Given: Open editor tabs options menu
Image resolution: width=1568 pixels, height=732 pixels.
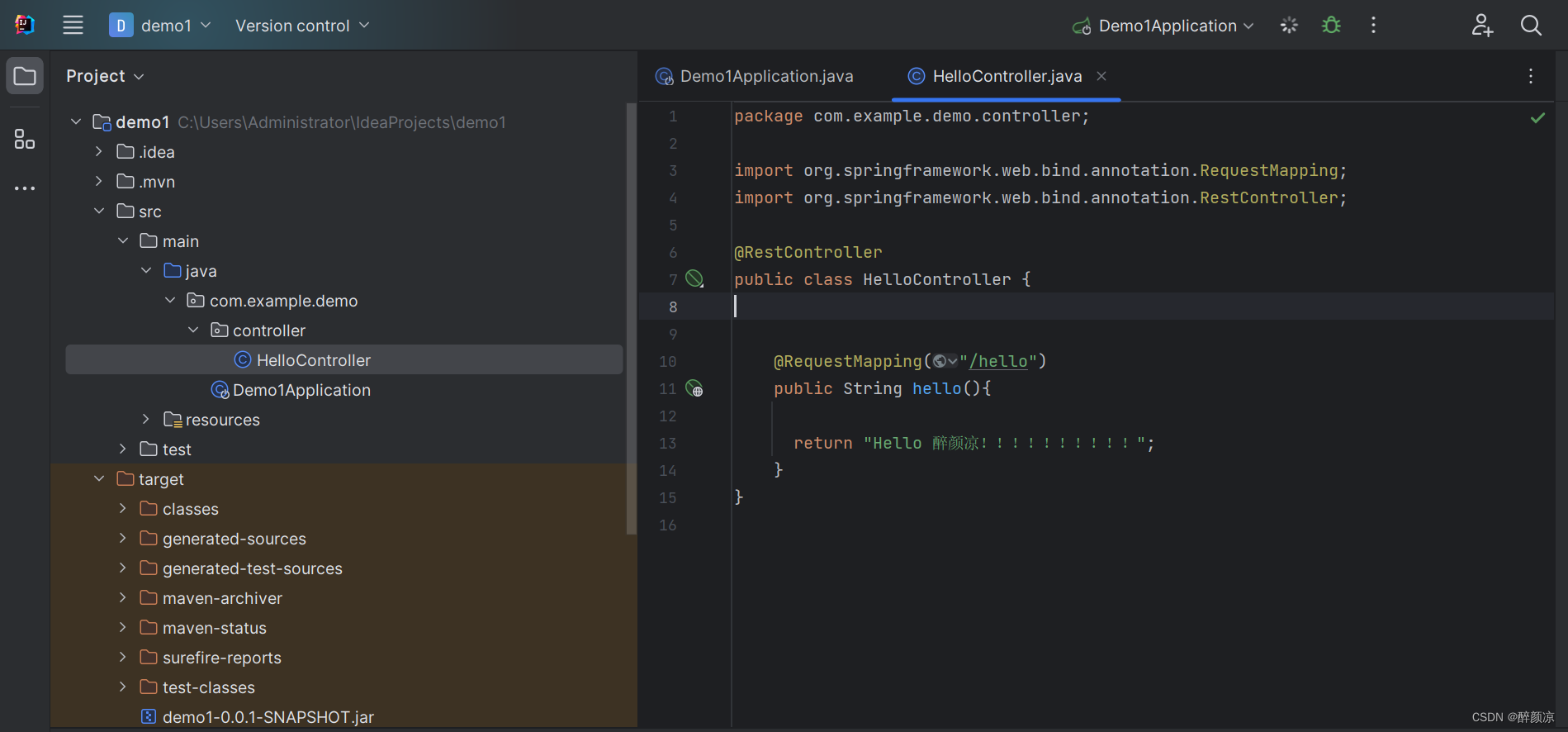Looking at the screenshot, I should pyautogui.click(x=1531, y=76).
